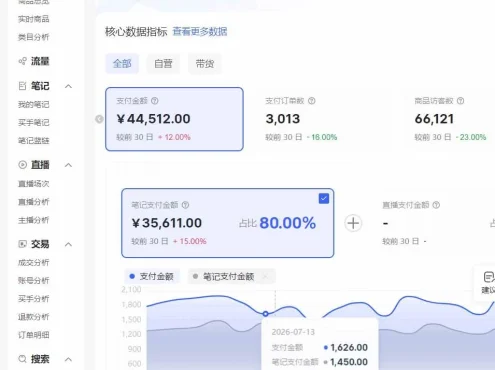The height and width of the screenshot is (370, 495).
Task: Click the help icon beside 支付金额
Action: [155, 101]
